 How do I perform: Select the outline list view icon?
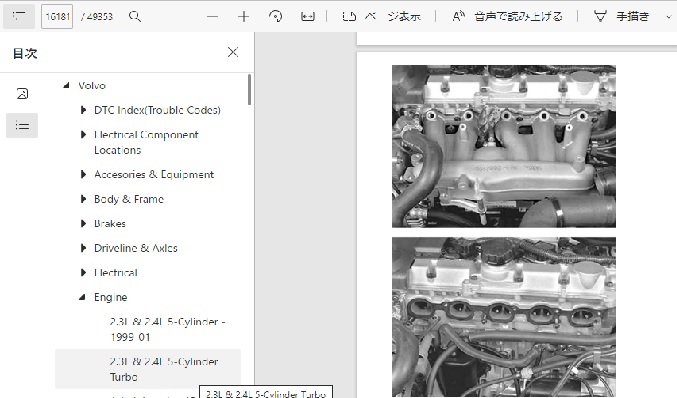pyautogui.click(x=22, y=126)
